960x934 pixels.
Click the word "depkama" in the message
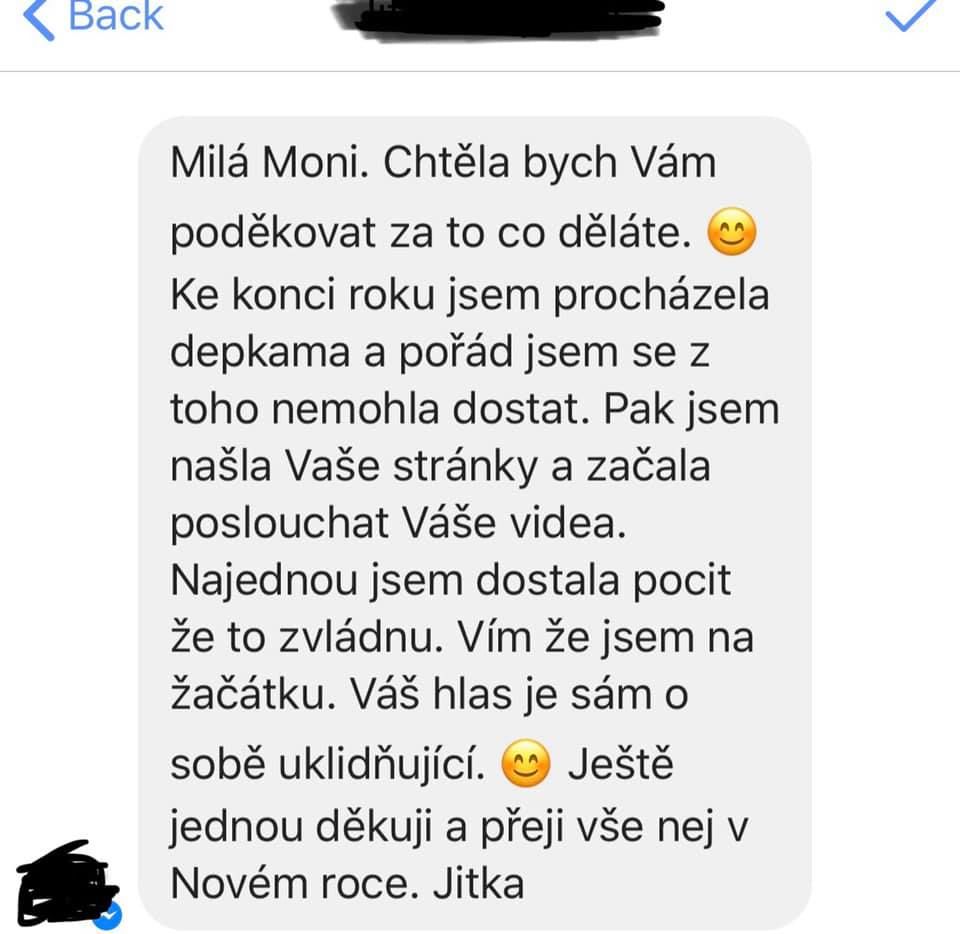coord(260,353)
